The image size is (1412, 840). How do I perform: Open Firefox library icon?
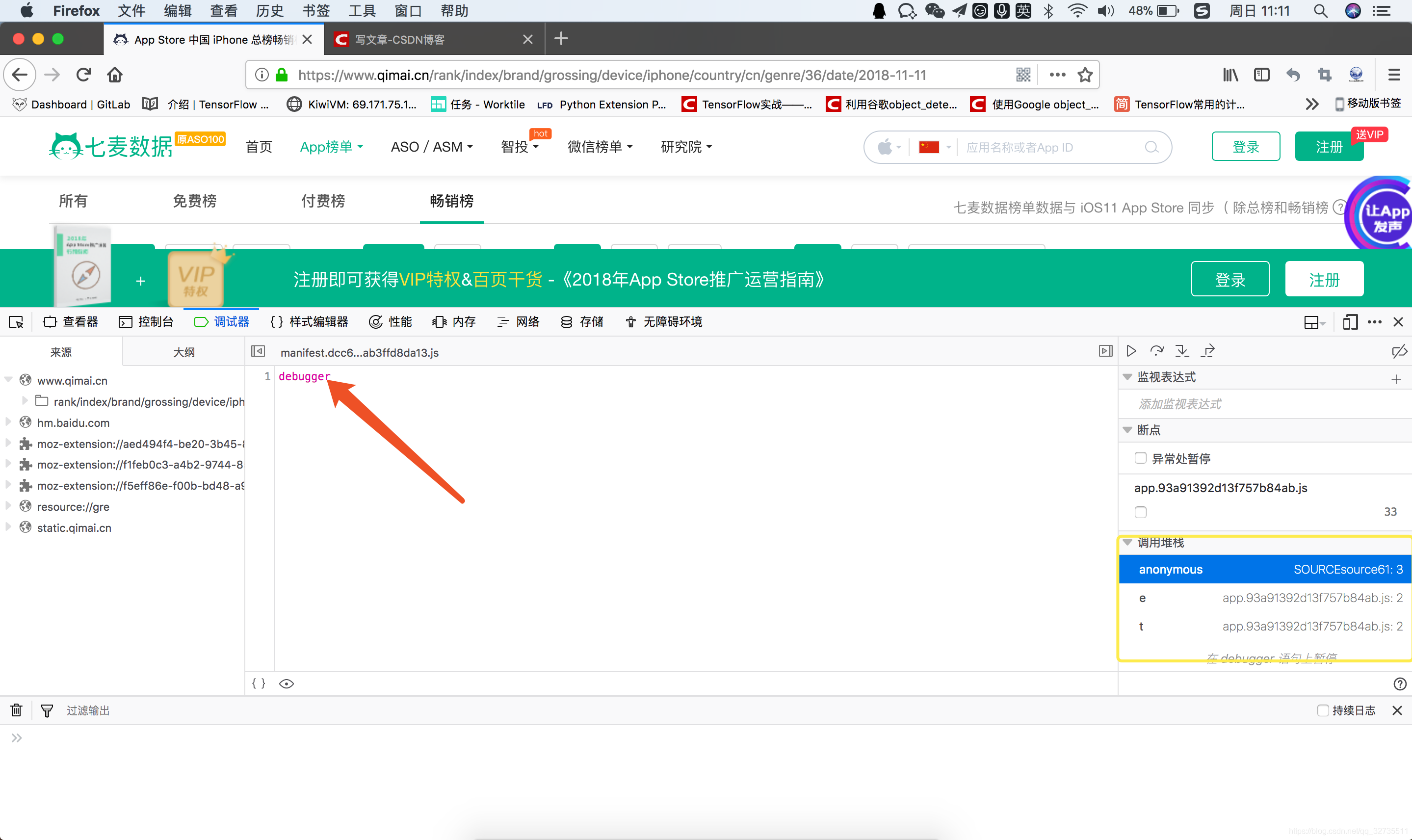1230,75
